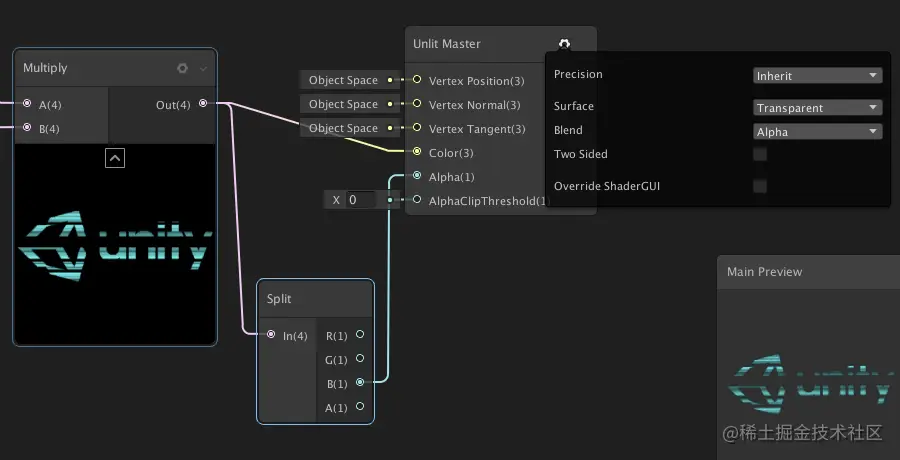Click the Split In(4) input port
Viewport: 900px width, 460px height.
271,334
